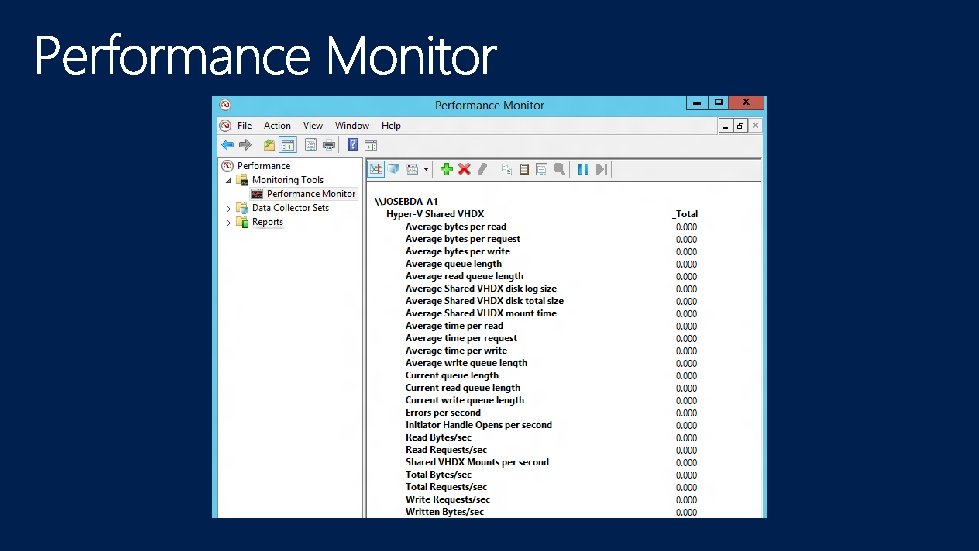Open the Properties icon in monitor toolbar
Viewport: 979px width, 551px height.
[x=541, y=169]
